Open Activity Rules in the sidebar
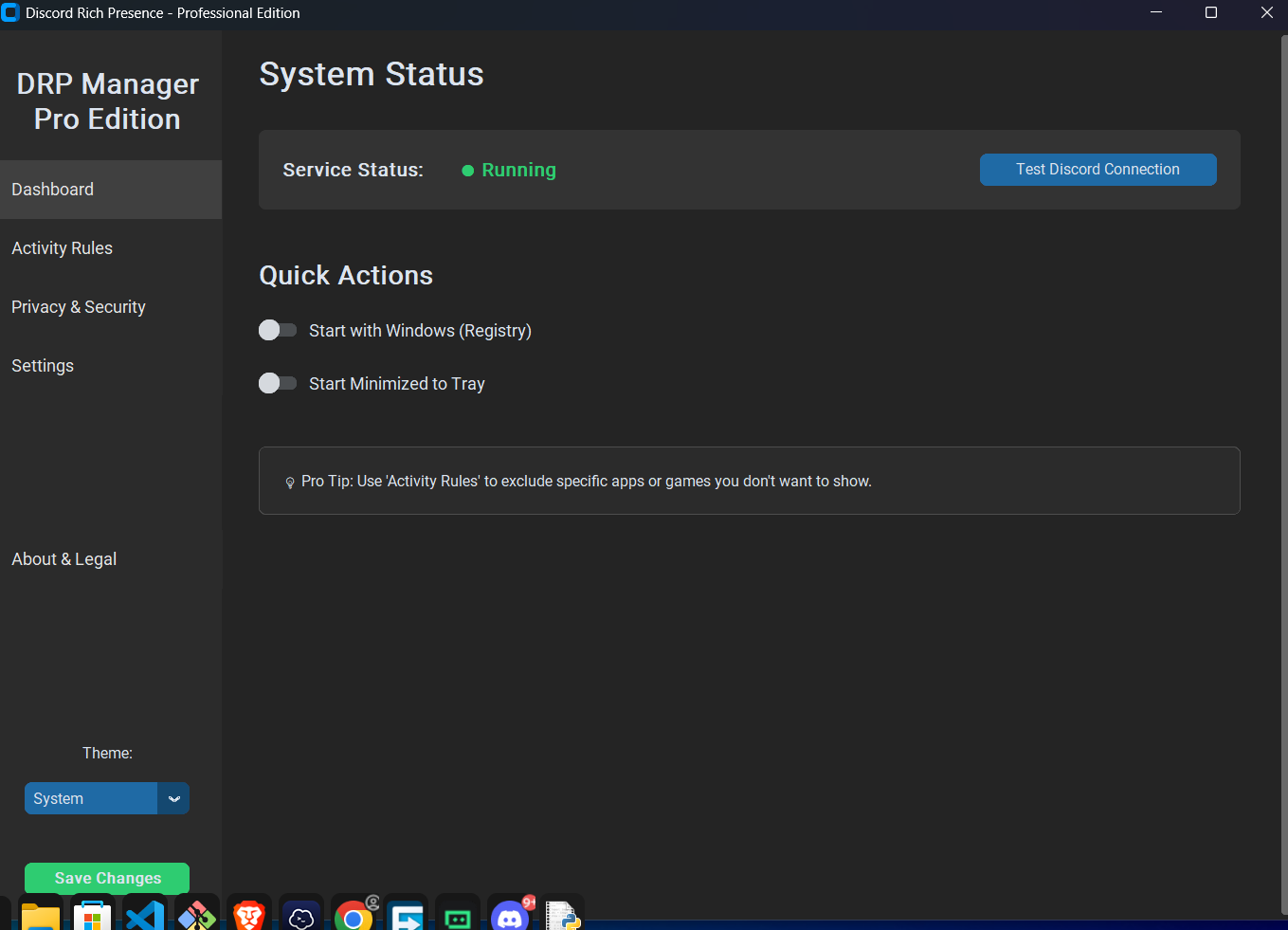 pos(111,248)
